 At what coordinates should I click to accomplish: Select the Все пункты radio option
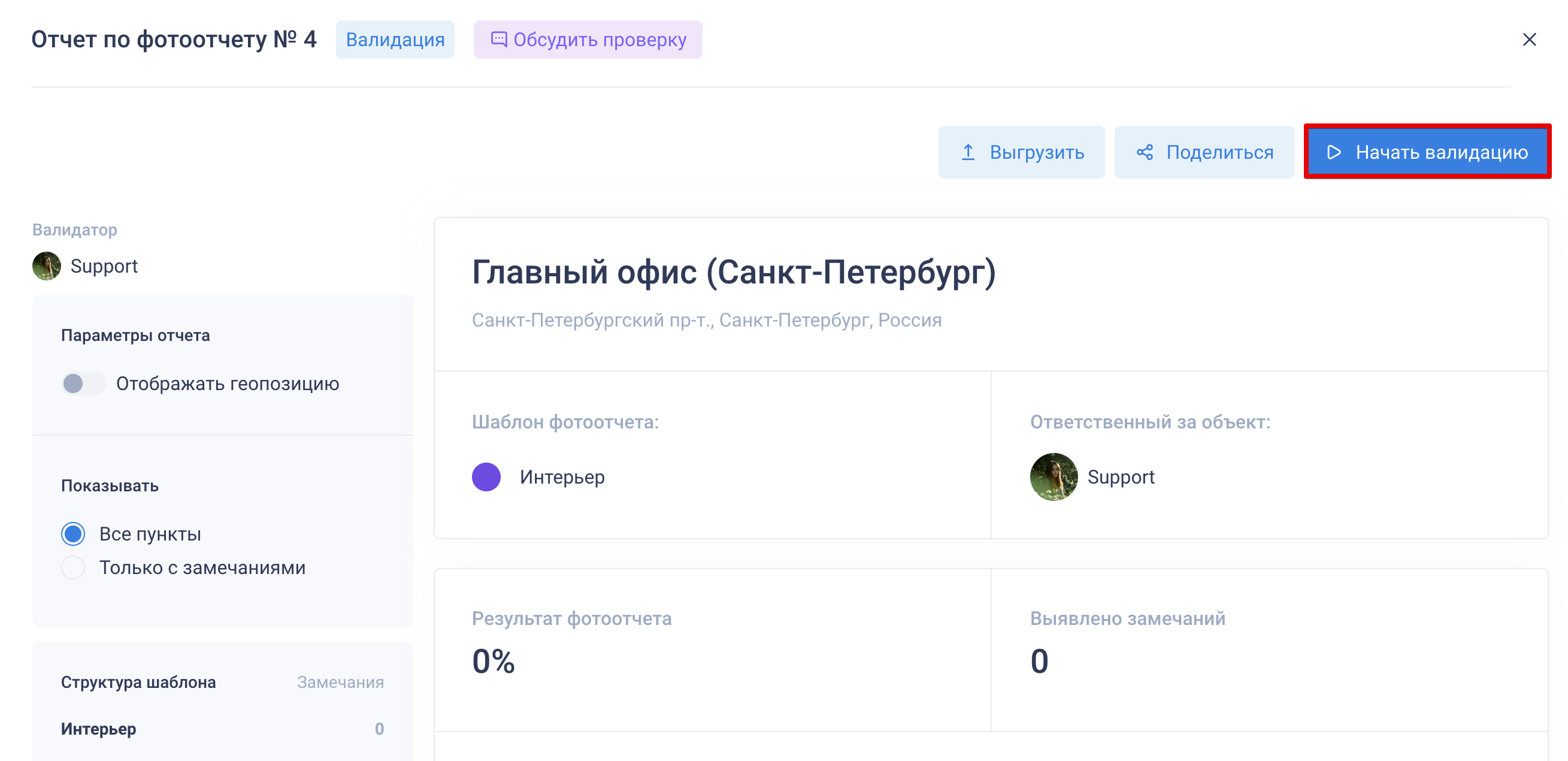(73, 534)
